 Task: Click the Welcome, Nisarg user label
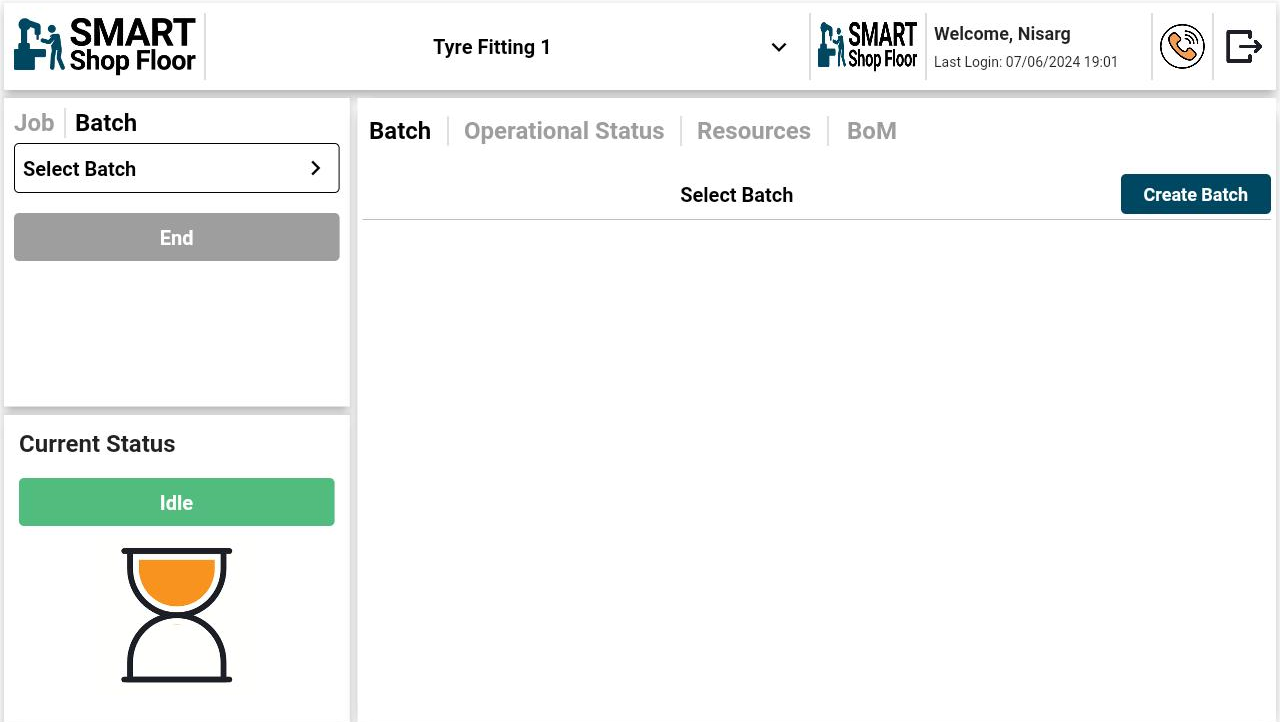pos(1002,34)
